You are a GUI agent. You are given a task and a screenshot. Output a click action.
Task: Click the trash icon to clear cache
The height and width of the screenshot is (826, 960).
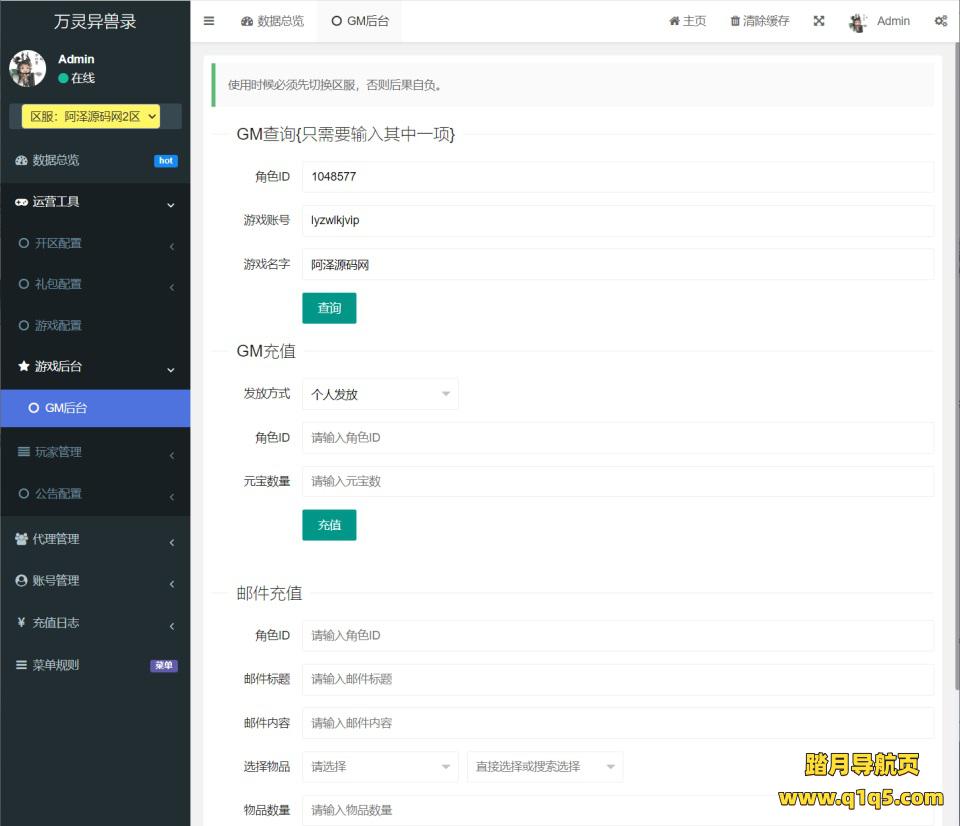coord(736,21)
